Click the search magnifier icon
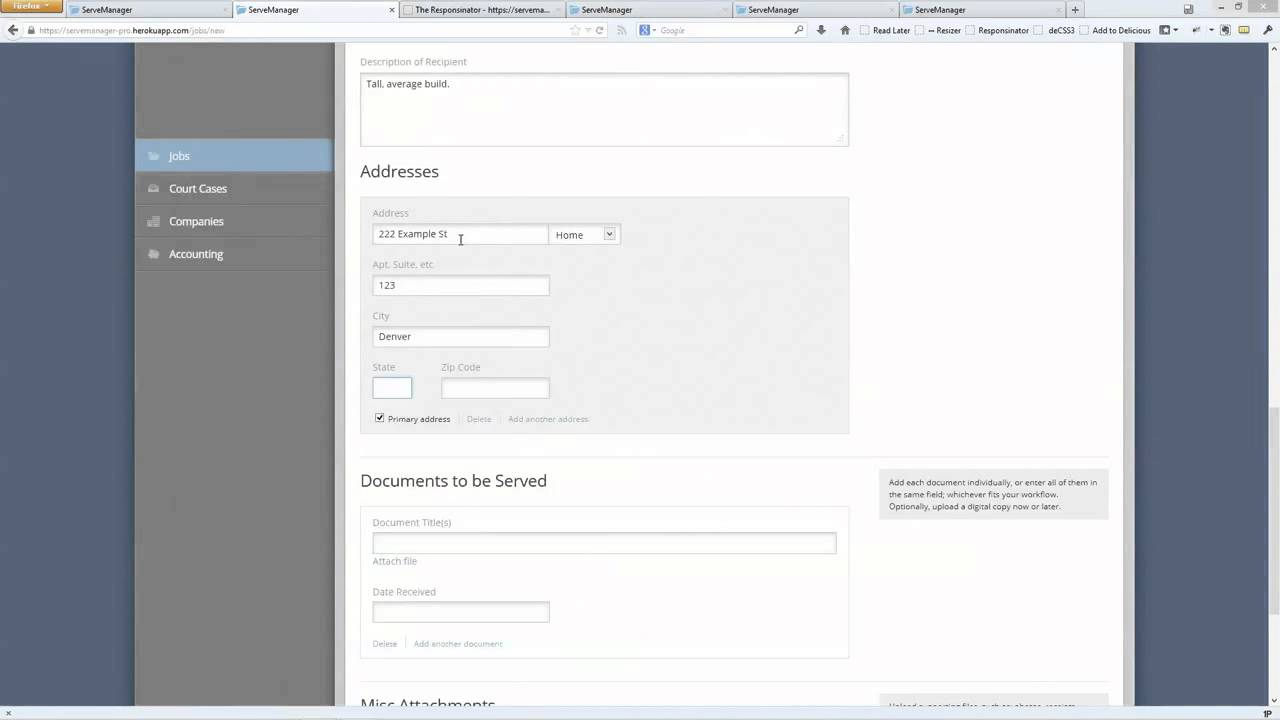 click(x=799, y=30)
